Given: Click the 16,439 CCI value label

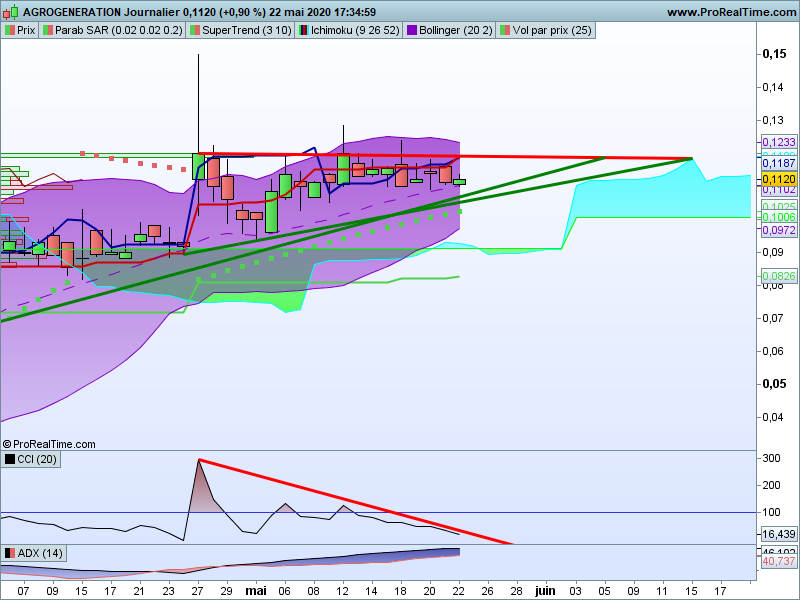Looking at the screenshot, I should pyautogui.click(x=779, y=534).
